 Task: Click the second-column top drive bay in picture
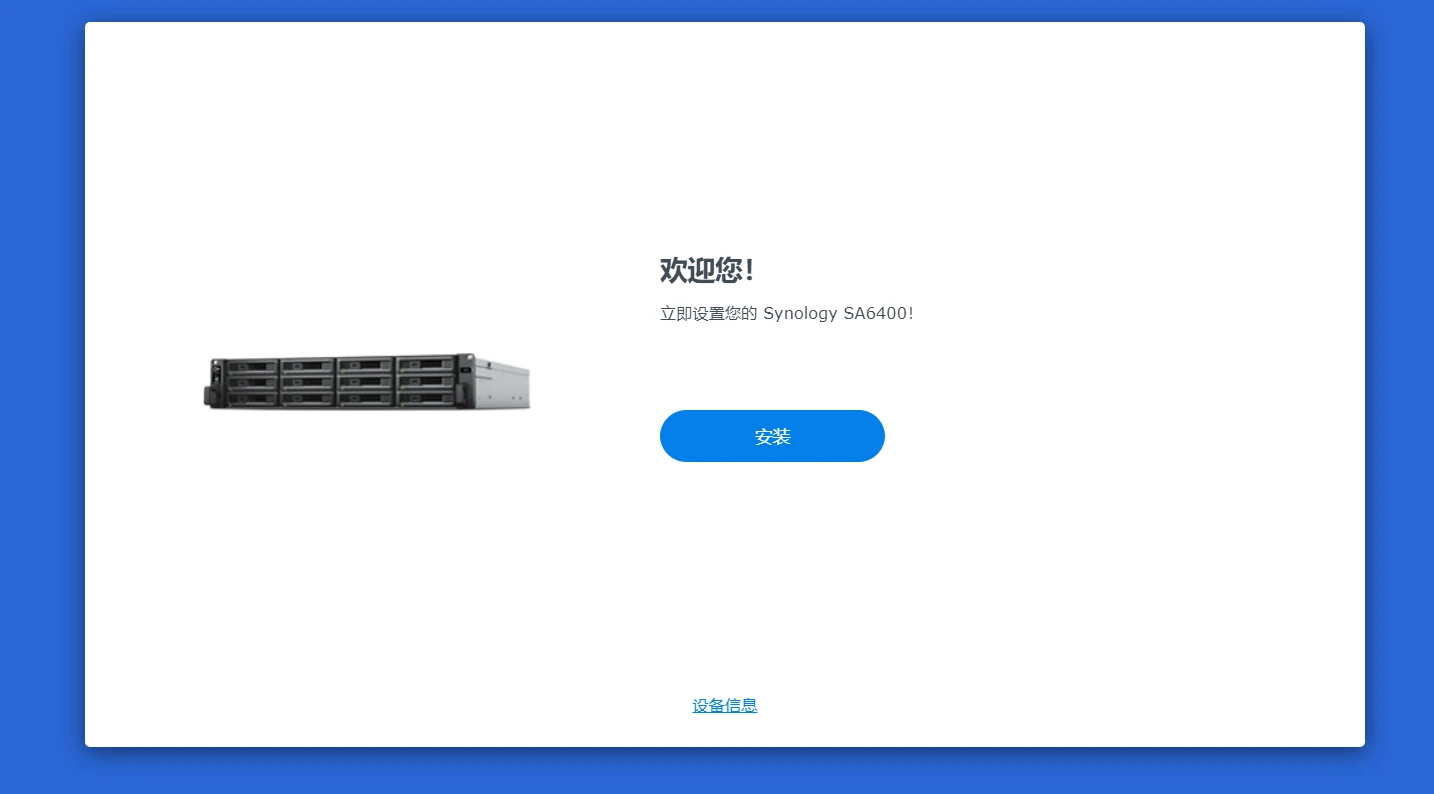307,365
